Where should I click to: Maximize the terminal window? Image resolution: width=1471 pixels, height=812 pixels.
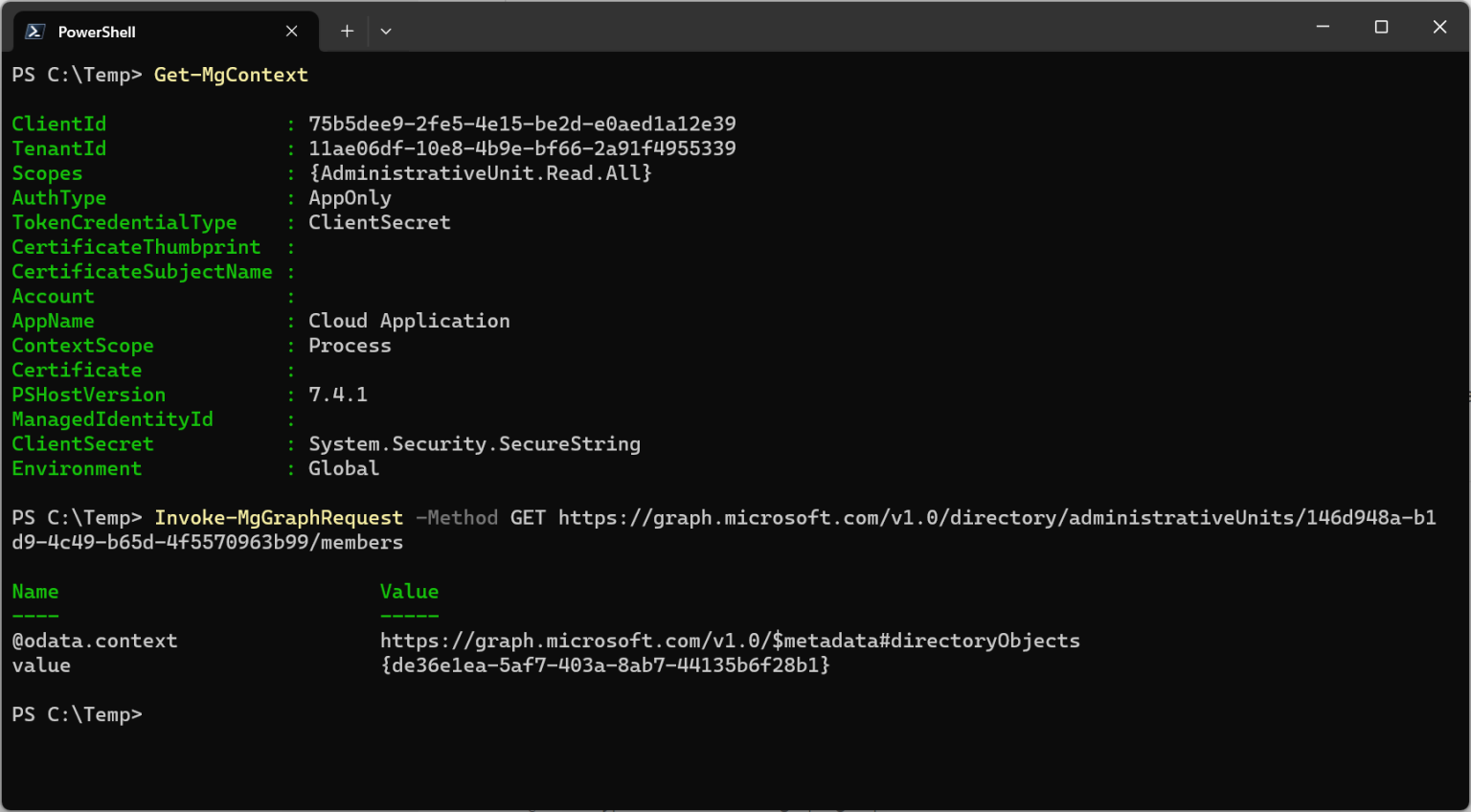click(1381, 27)
